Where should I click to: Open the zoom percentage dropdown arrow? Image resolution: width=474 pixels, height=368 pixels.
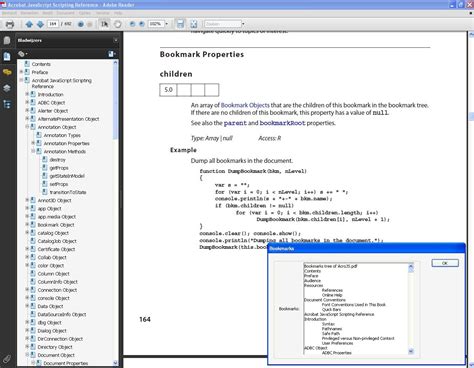tap(166, 24)
